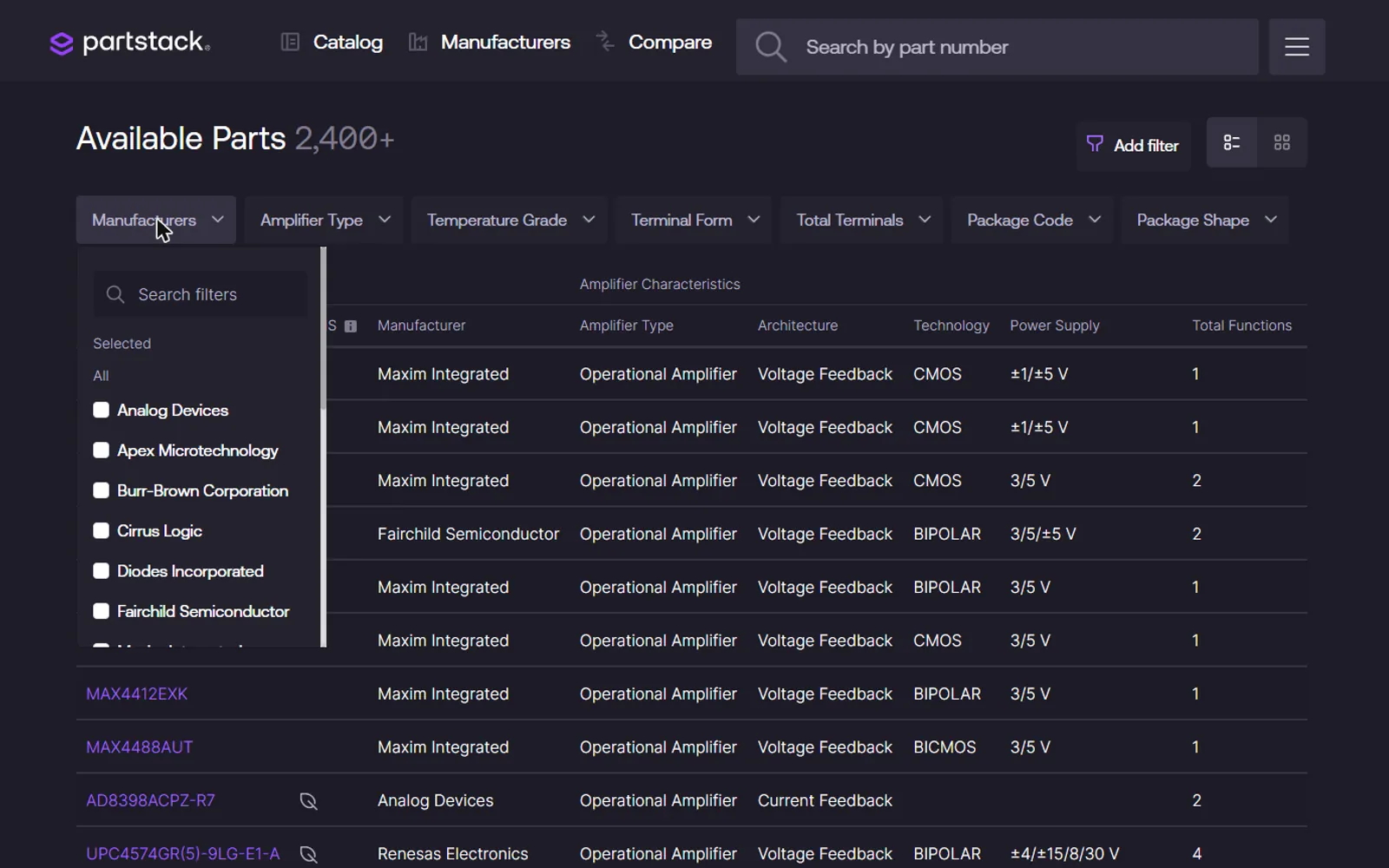Image resolution: width=1389 pixels, height=868 pixels.
Task: Open part AD8398ACPZ-R7 link
Action: 150,800
